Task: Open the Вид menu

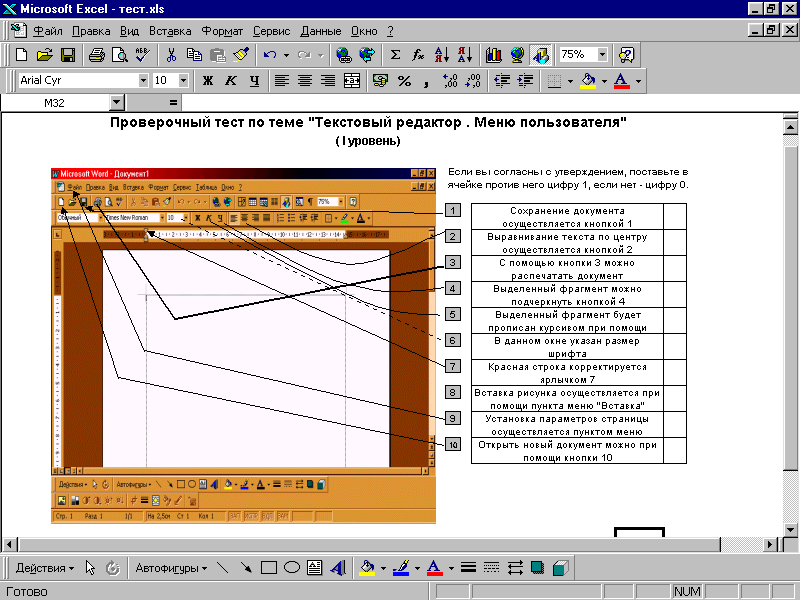Action: click(130, 31)
